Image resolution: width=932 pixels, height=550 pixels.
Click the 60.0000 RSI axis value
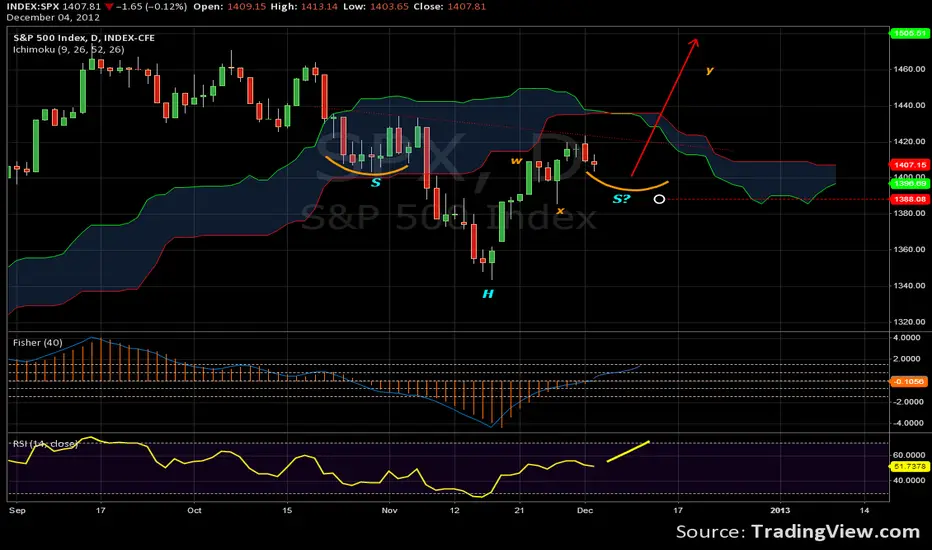click(x=909, y=455)
